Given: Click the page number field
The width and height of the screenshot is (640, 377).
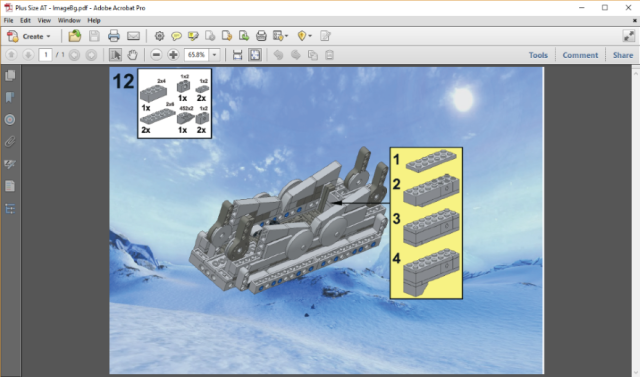Looking at the screenshot, I should 45,55.
